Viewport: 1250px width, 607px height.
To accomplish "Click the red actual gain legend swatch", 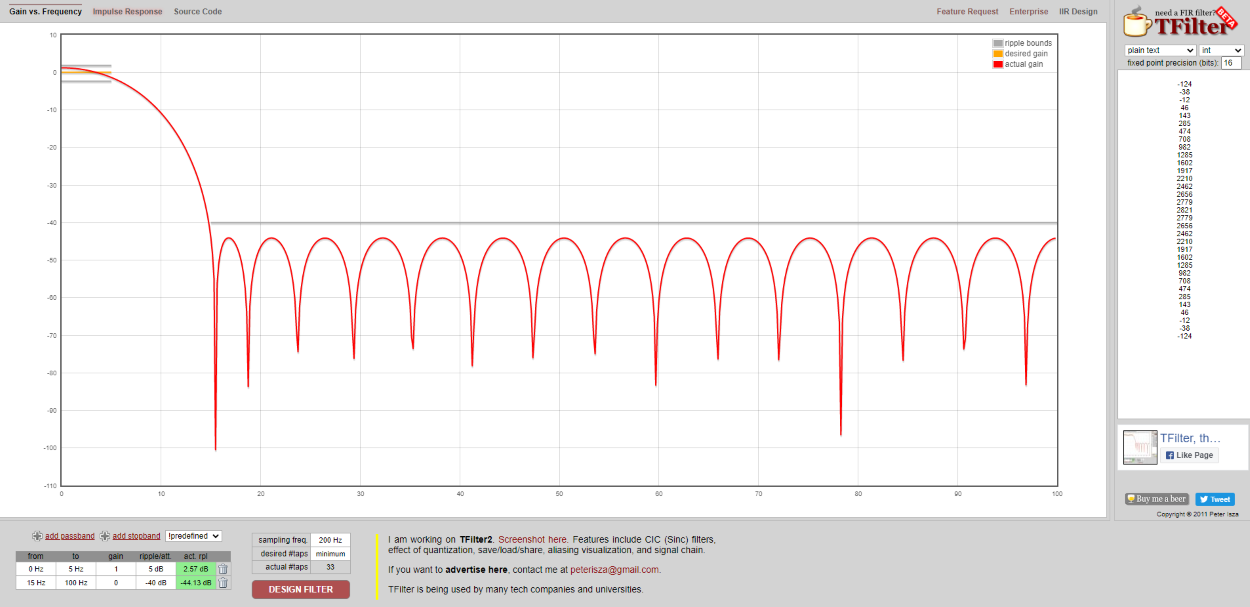I will [x=997, y=64].
